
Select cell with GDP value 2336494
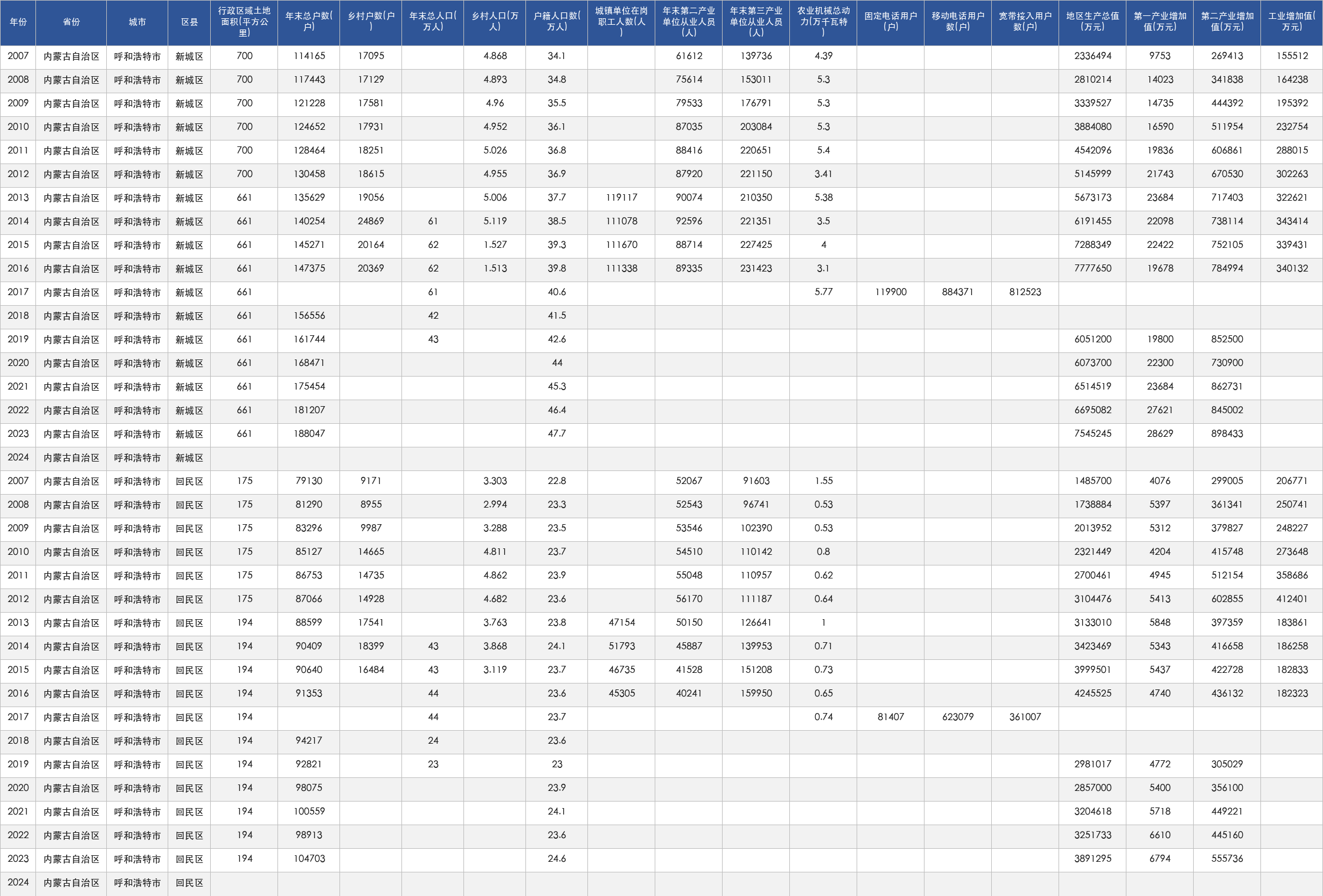(x=1092, y=57)
